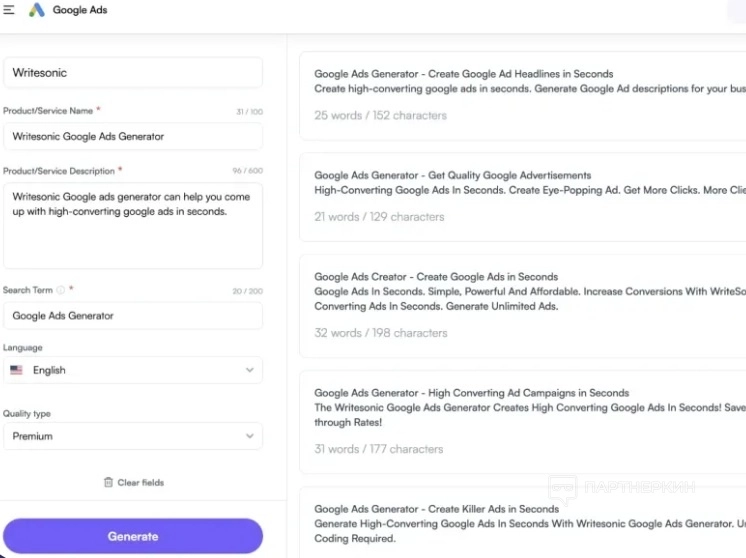Click into the Product/Service Name field

tap(132, 136)
